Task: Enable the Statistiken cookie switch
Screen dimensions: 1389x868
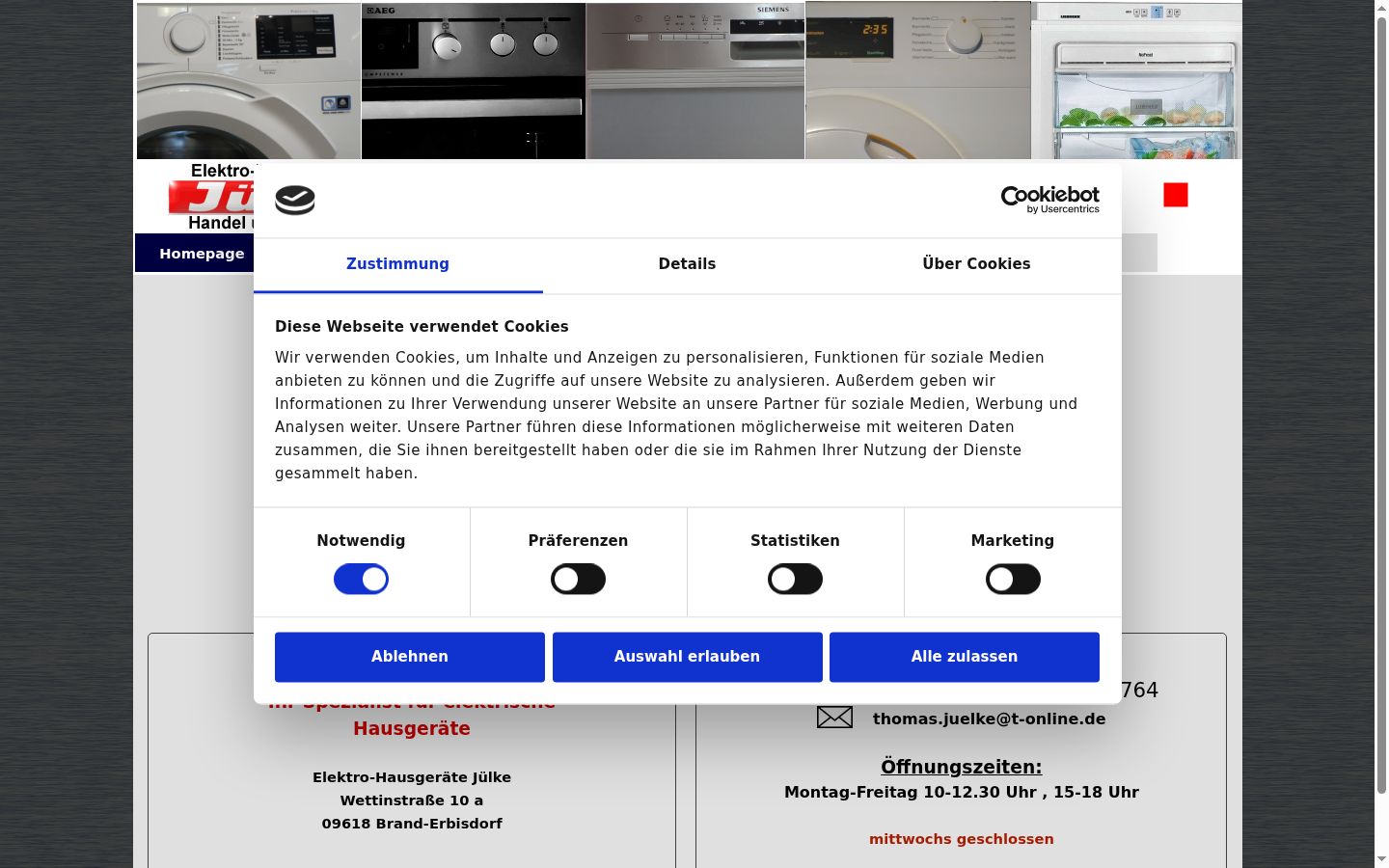Action: 795,579
